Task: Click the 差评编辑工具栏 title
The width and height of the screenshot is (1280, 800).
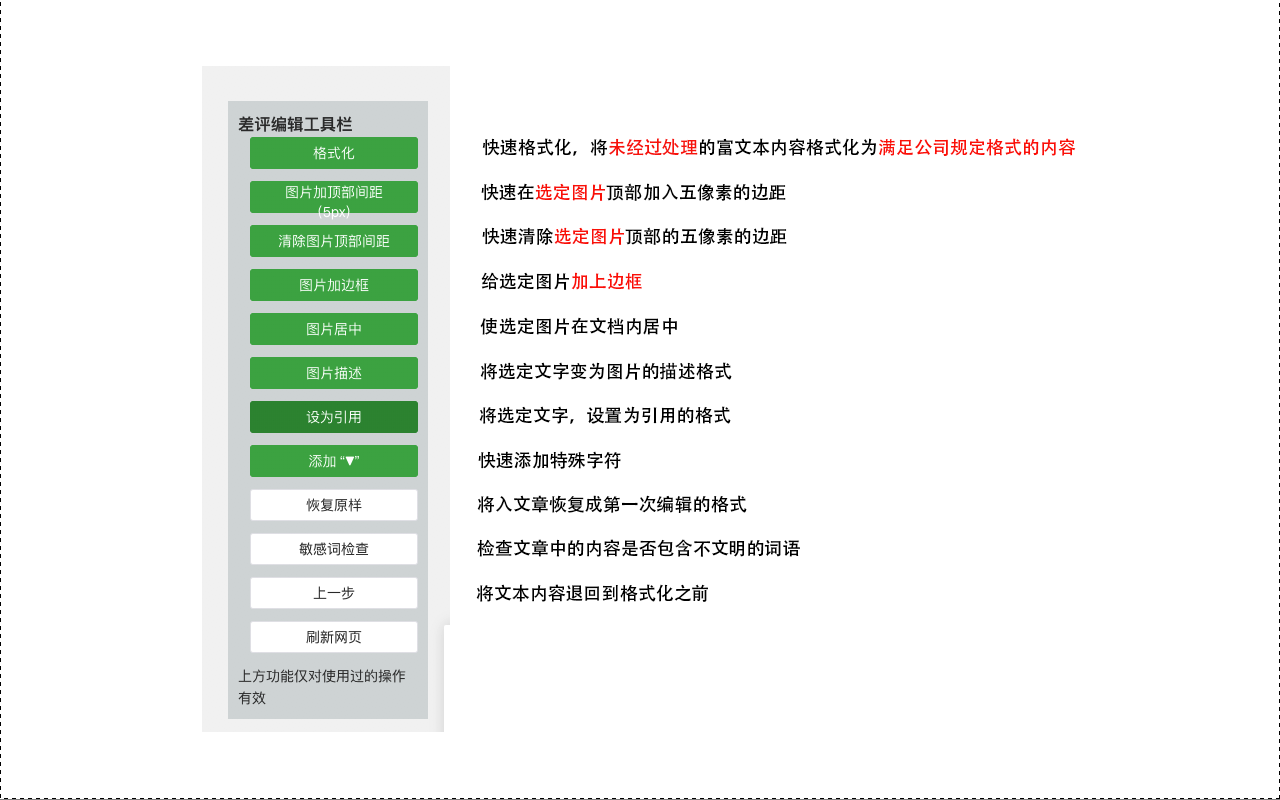Action: (295, 125)
